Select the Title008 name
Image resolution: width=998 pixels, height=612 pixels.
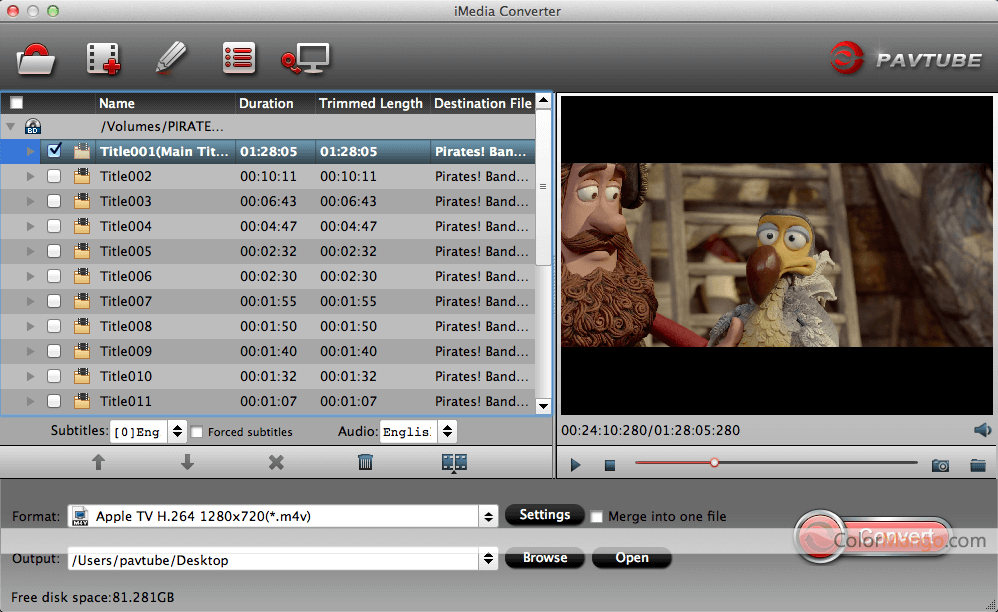(x=126, y=326)
